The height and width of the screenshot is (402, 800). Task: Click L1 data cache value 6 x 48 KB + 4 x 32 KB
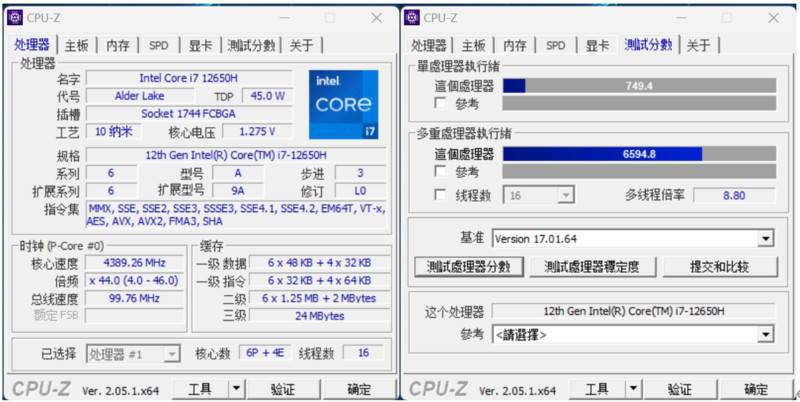(319, 263)
